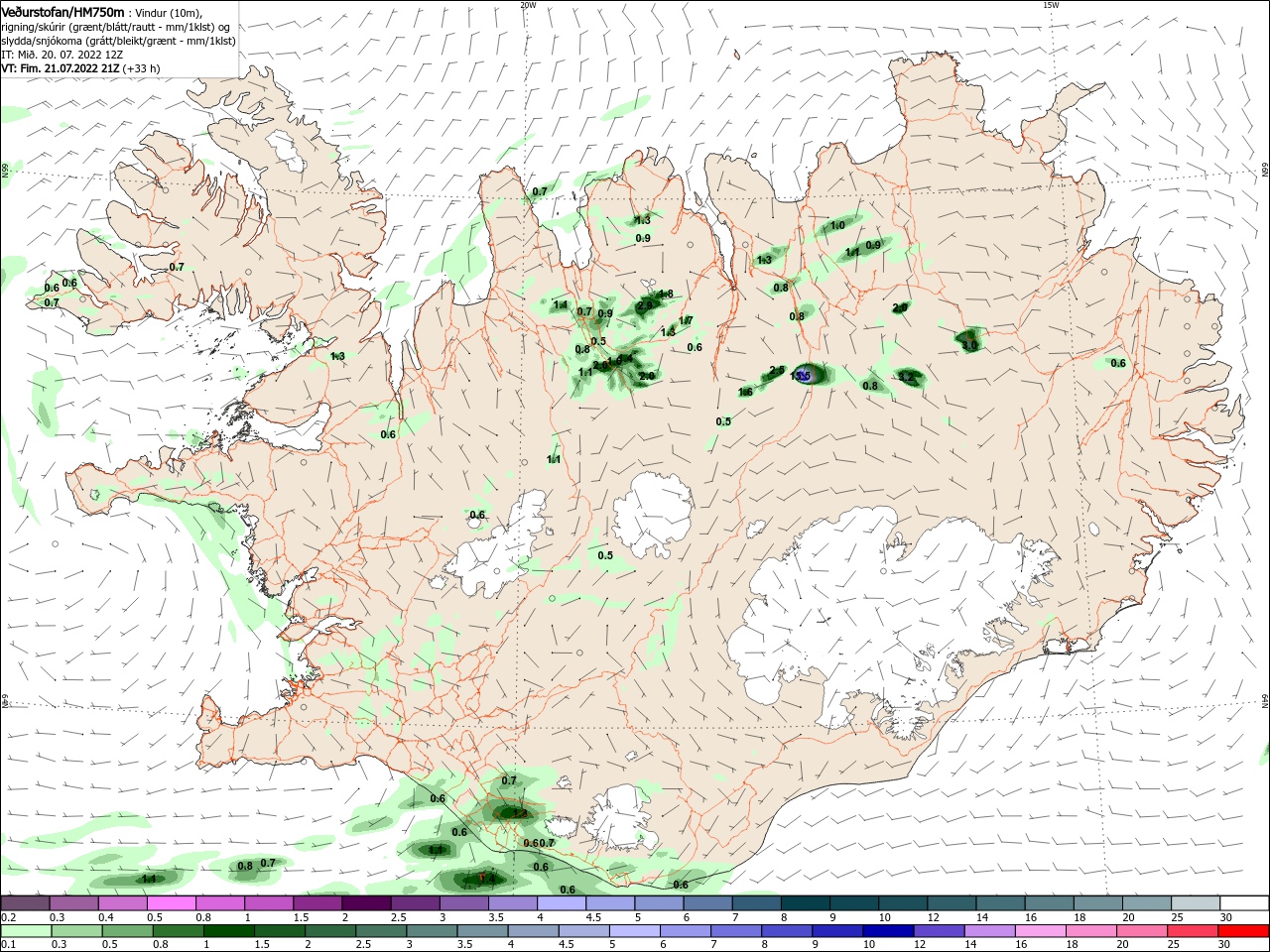The height and width of the screenshot is (952, 1270).
Task: Click the '1.0' precipitation value on the map
Action: (837, 226)
